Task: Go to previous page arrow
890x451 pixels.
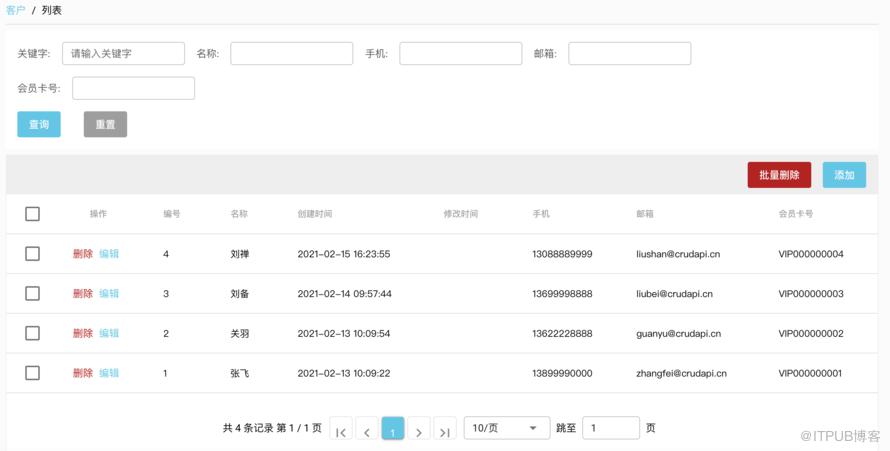Action: click(367, 429)
